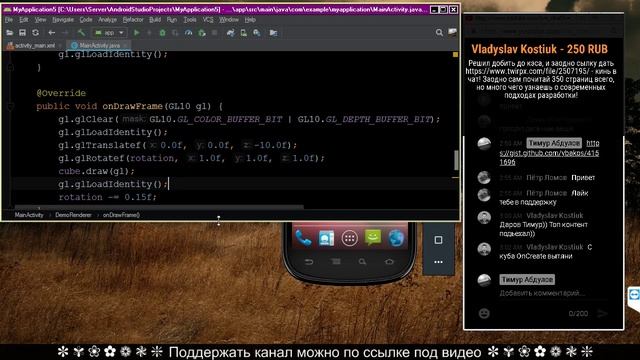
Task: Click the editor vertical scrollbar thumb
Action: tap(456, 160)
